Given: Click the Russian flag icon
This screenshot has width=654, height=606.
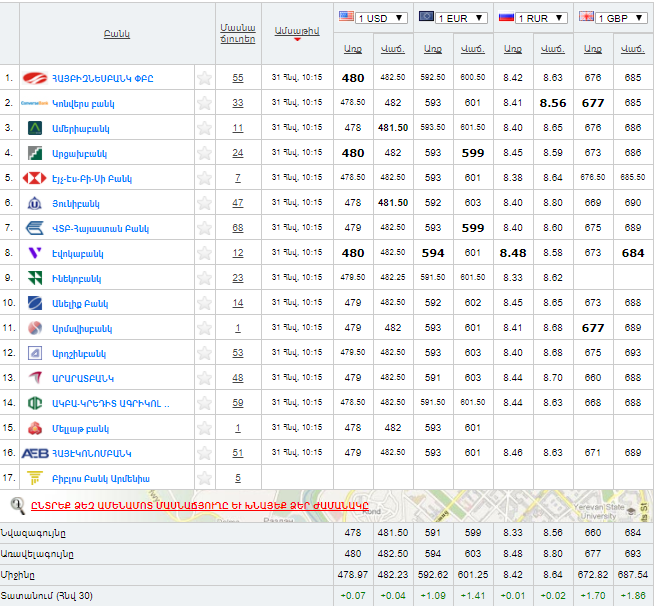Looking at the screenshot, I should (506, 17).
